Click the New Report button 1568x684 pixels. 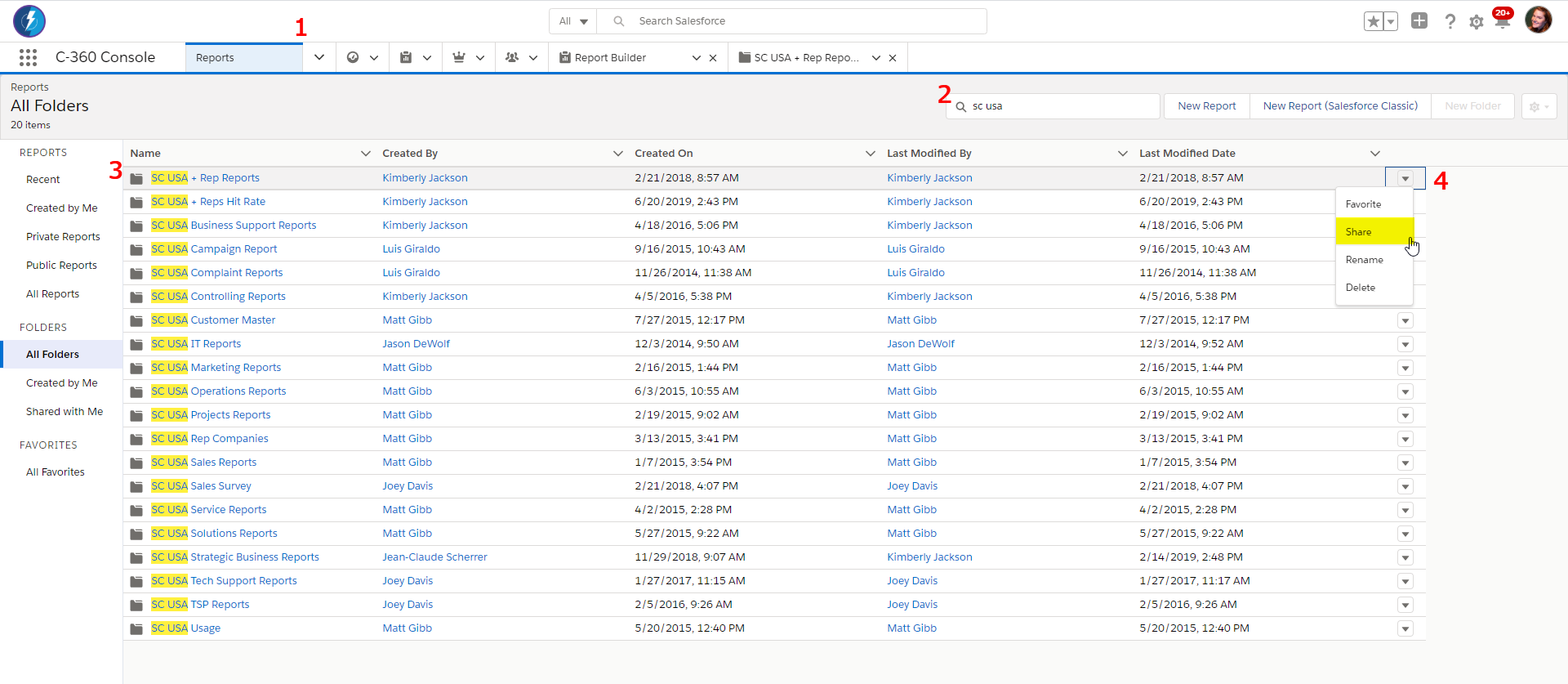point(1207,106)
